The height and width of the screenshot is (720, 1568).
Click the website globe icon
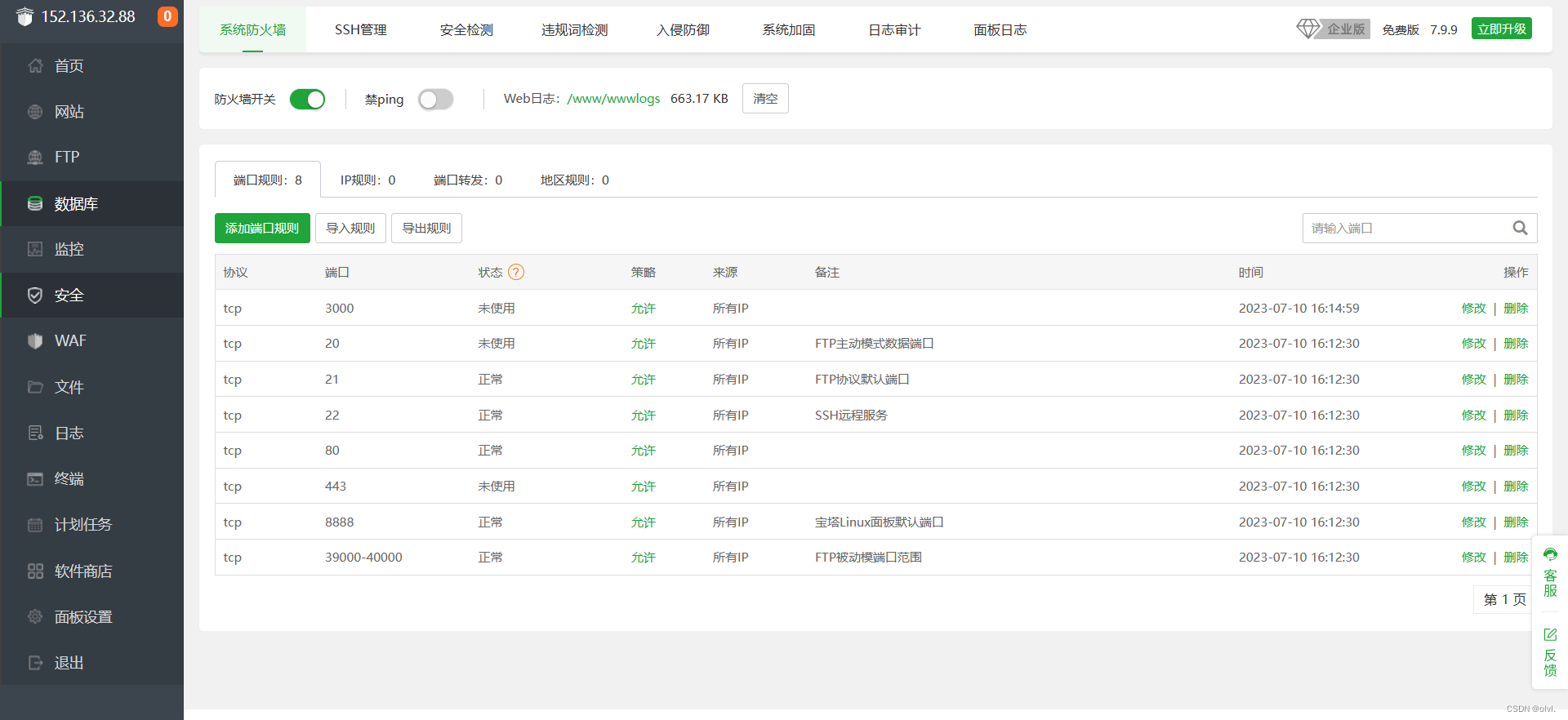point(35,112)
